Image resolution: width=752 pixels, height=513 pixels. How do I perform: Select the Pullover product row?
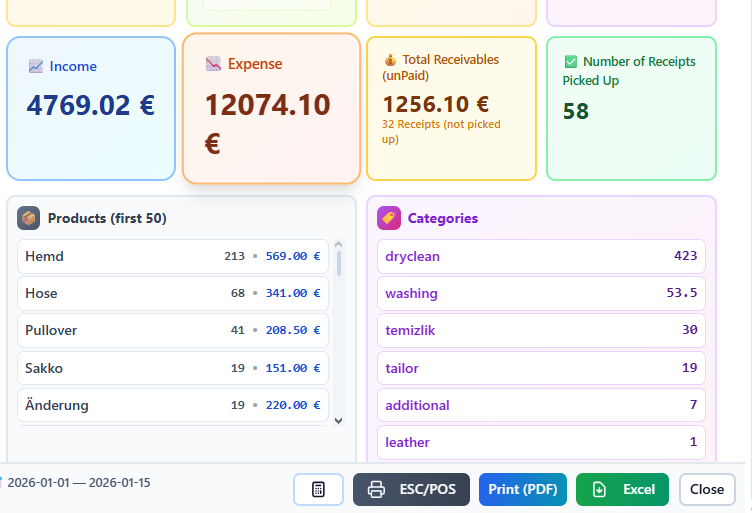click(173, 330)
